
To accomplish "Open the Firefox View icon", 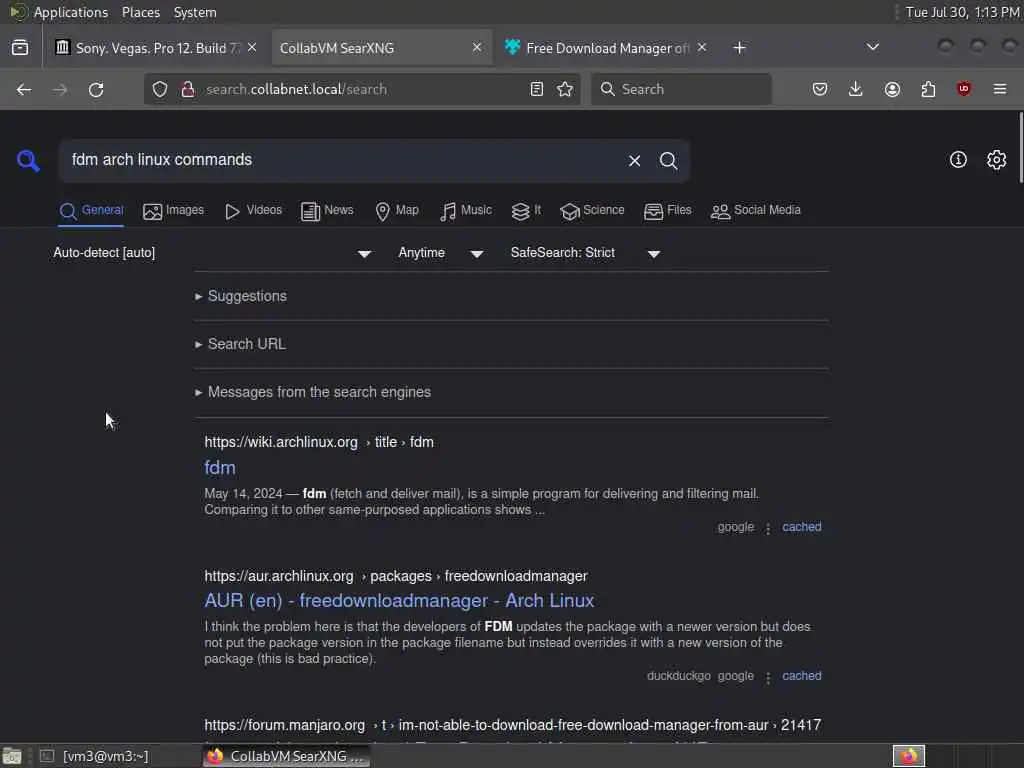I will click(20, 48).
